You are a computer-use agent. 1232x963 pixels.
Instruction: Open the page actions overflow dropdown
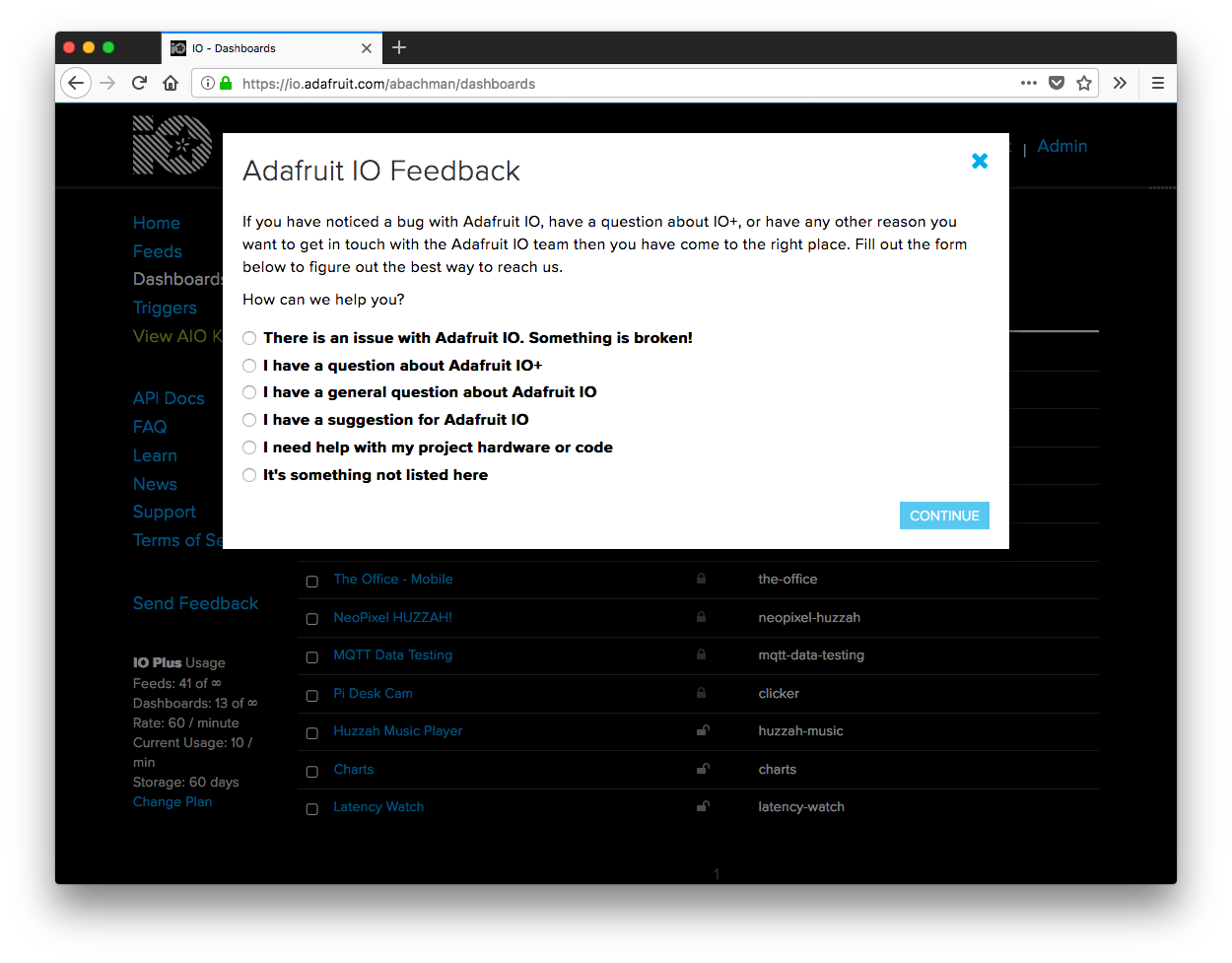(1028, 83)
